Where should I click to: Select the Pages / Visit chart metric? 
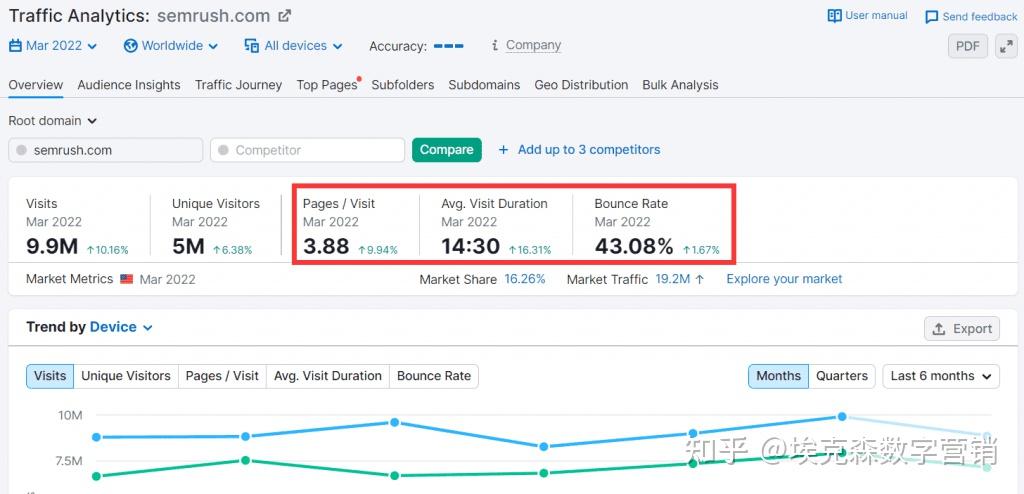tap(222, 376)
